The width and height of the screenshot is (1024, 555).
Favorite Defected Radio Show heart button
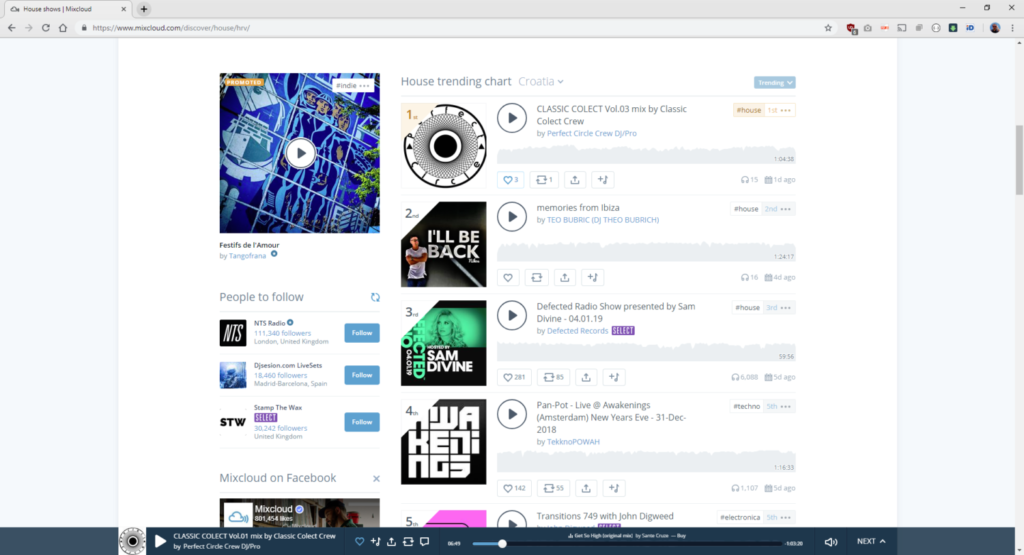point(514,377)
